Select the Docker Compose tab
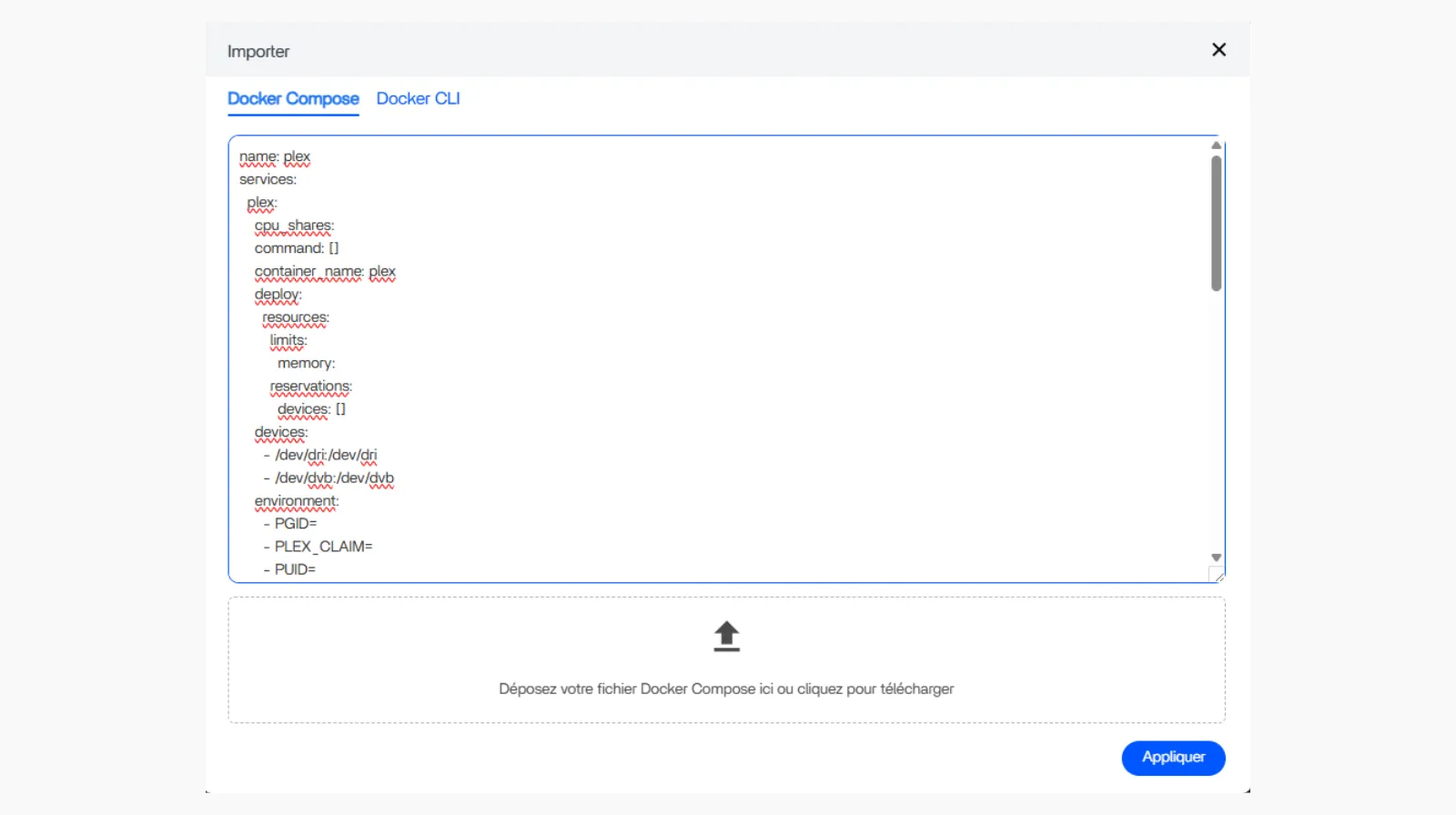Screen dimensions: 1456x815 tap(293, 98)
